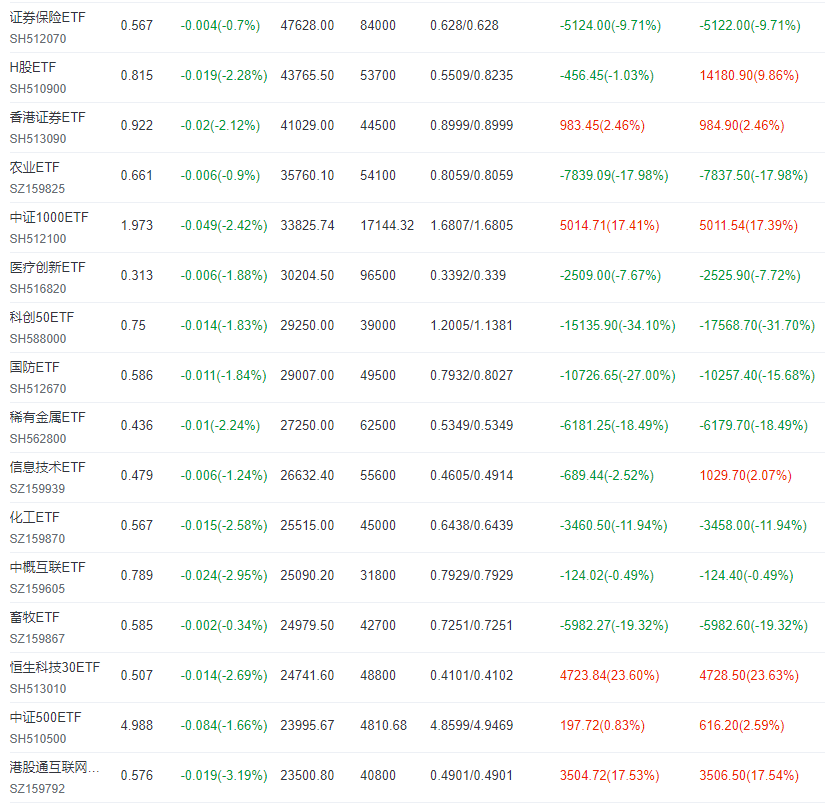Select the 信息技术ETF name
Viewport: 825px width, 803px height.
[47, 467]
